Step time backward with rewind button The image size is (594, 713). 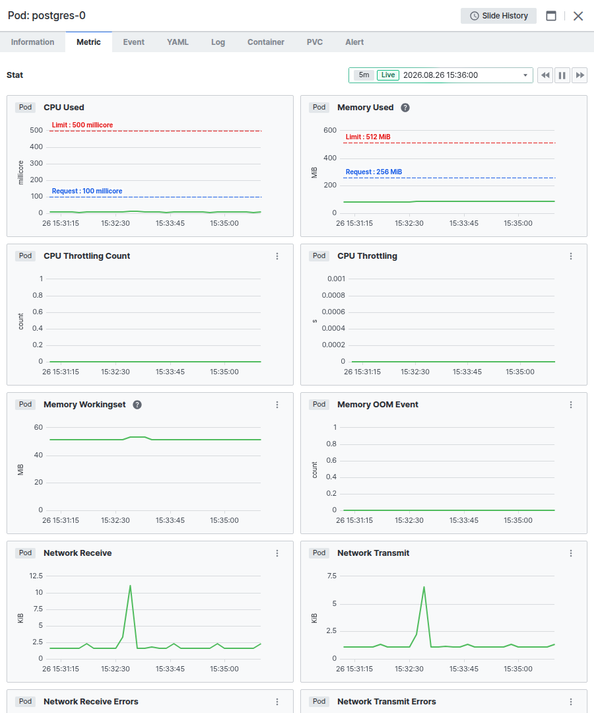pyautogui.click(x=545, y=75)
